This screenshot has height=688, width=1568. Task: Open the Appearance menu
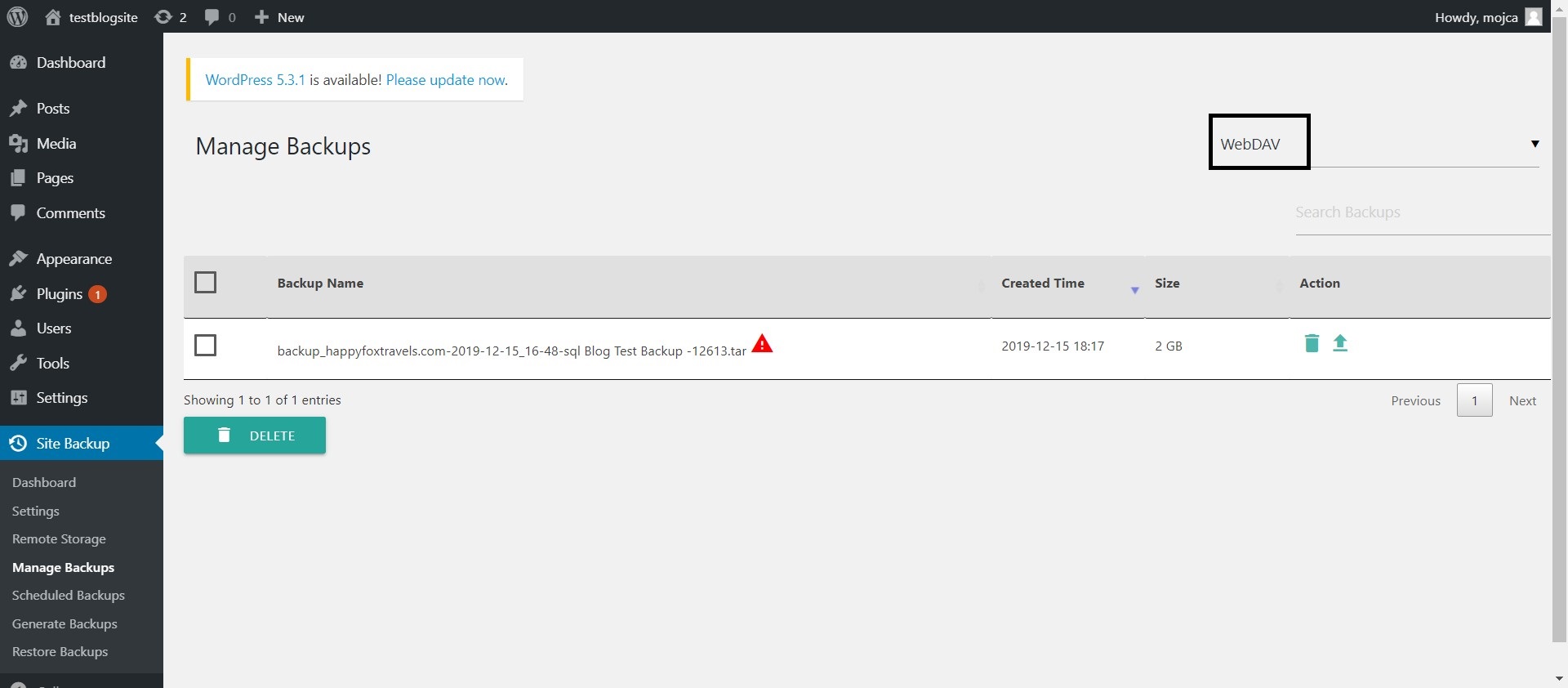[x=82, y=259]
